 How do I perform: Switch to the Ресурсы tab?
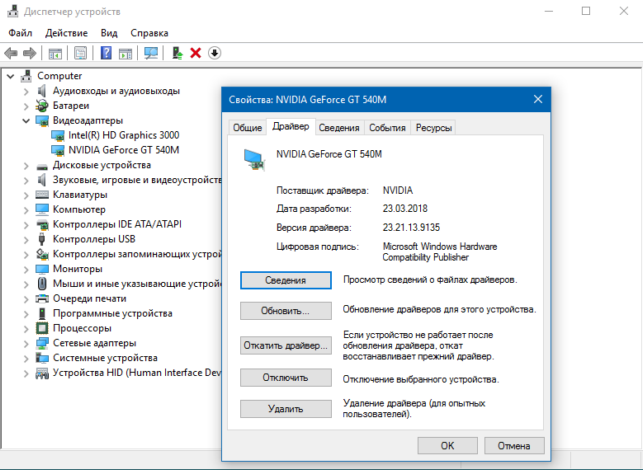pos(434,128)
